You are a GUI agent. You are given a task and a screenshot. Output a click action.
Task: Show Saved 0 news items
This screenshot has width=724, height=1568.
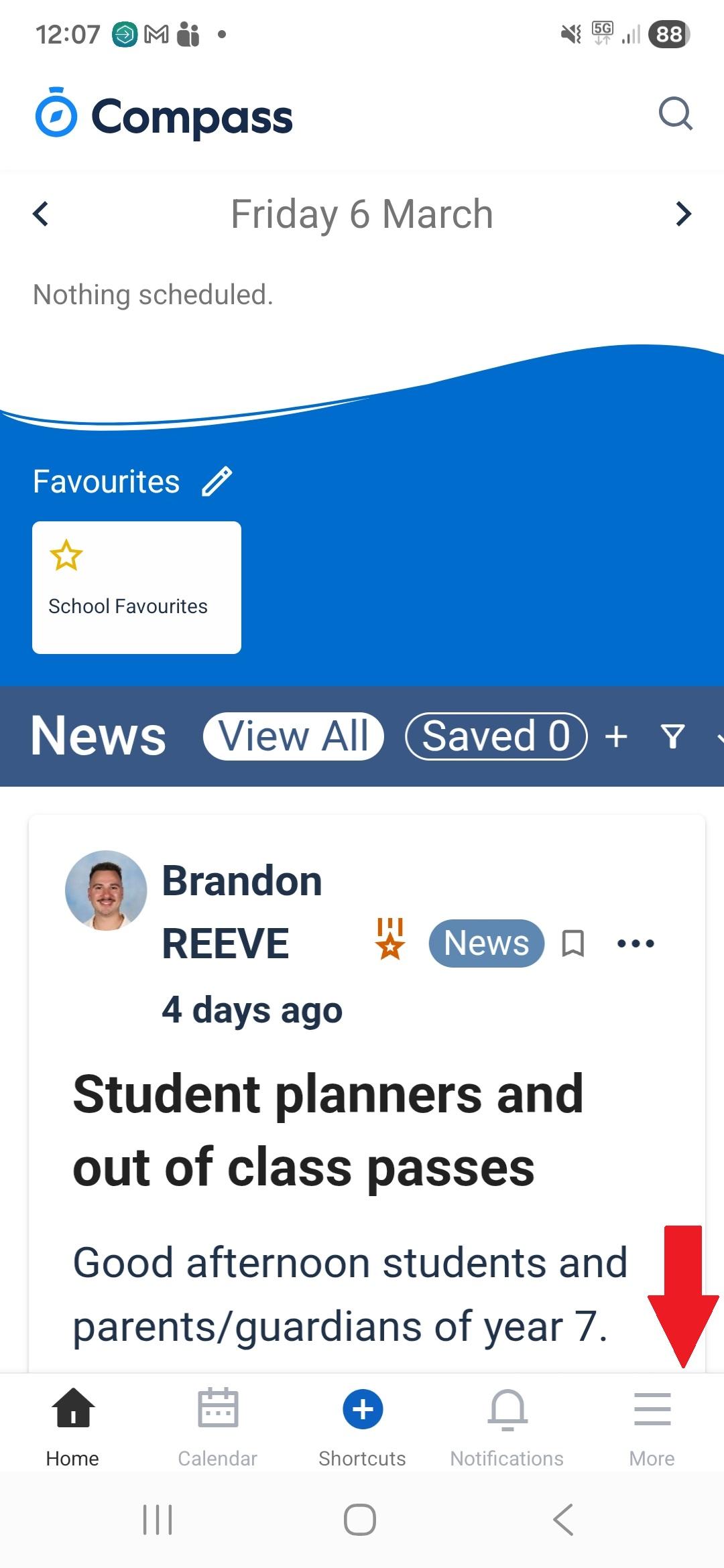coord(496,736)
